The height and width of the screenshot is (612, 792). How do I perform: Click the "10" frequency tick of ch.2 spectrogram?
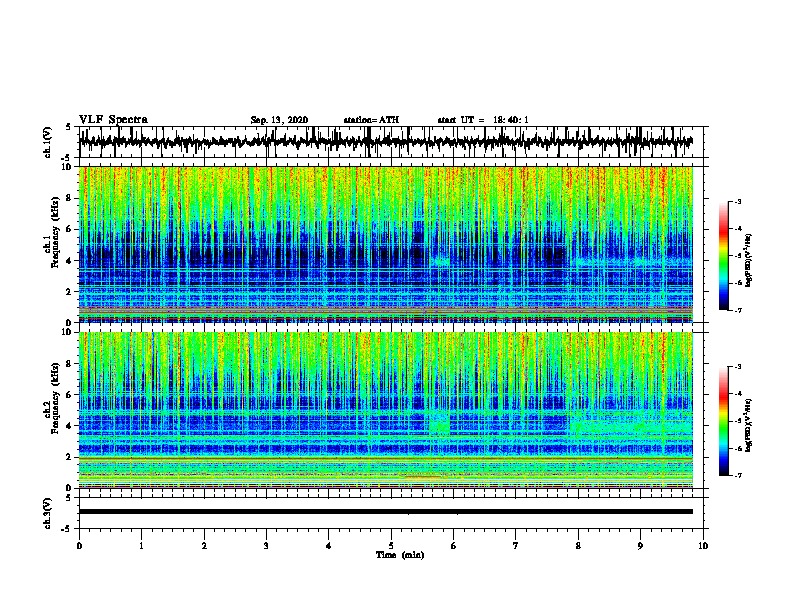point(67,332)
